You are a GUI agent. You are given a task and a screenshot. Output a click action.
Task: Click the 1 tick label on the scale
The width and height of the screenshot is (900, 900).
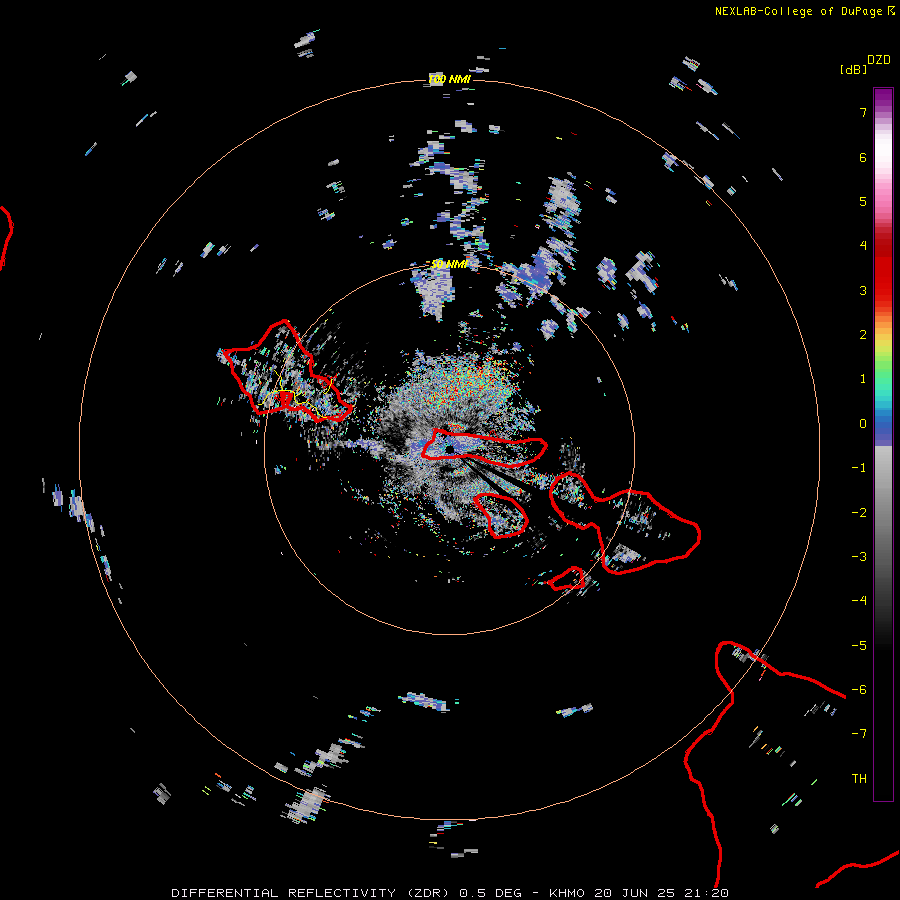tap(863, 379)
